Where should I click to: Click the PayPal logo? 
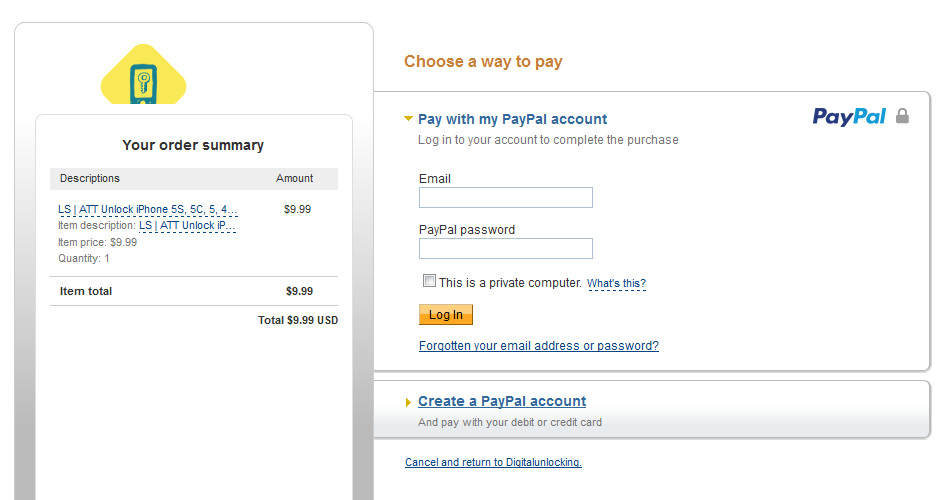coord(849,116)
